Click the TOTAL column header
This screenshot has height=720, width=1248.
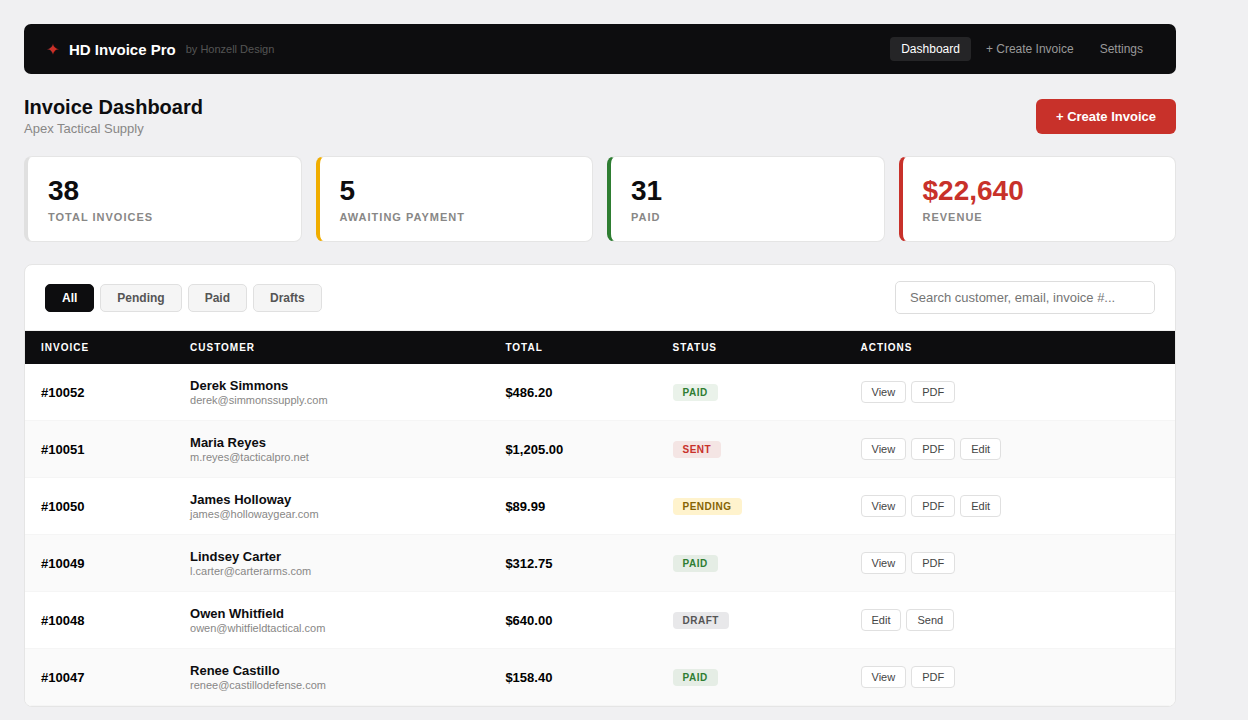click(x=524, y=347)
